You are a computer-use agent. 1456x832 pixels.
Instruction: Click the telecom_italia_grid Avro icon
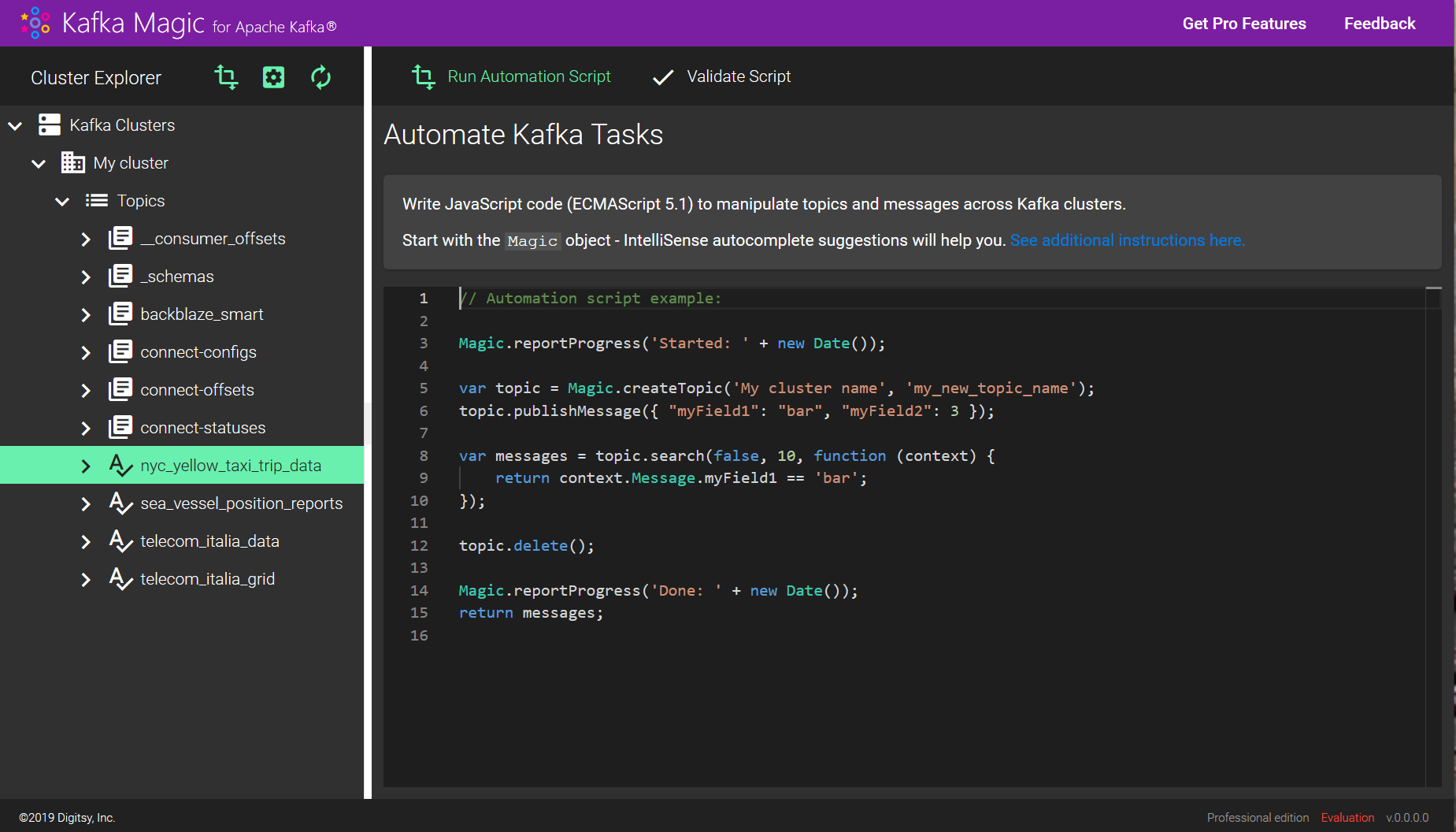(120, 579)
